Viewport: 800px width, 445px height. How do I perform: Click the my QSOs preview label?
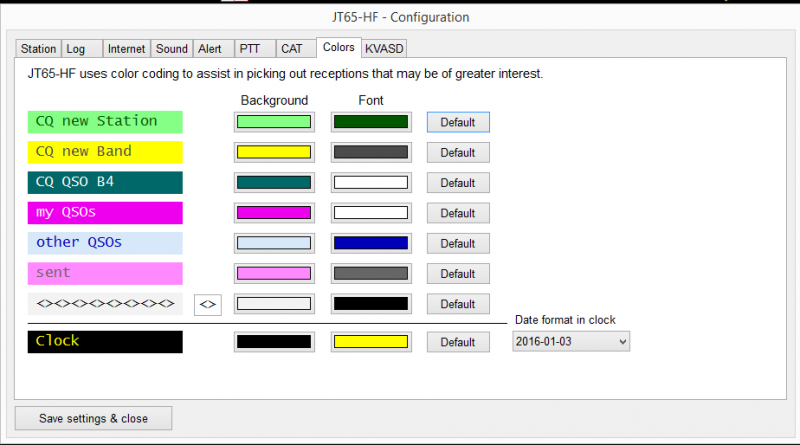coord(105,213)
